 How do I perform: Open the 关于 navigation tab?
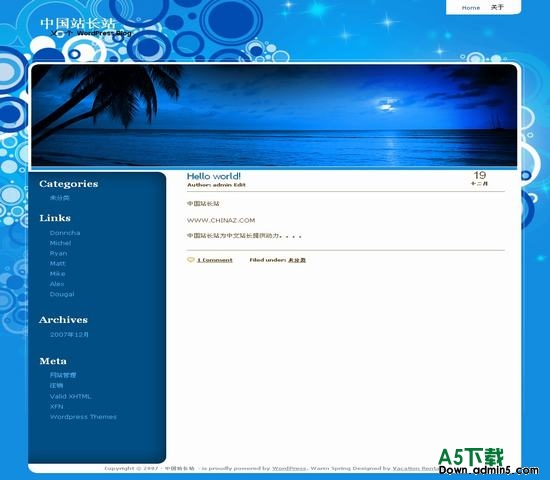497,7
